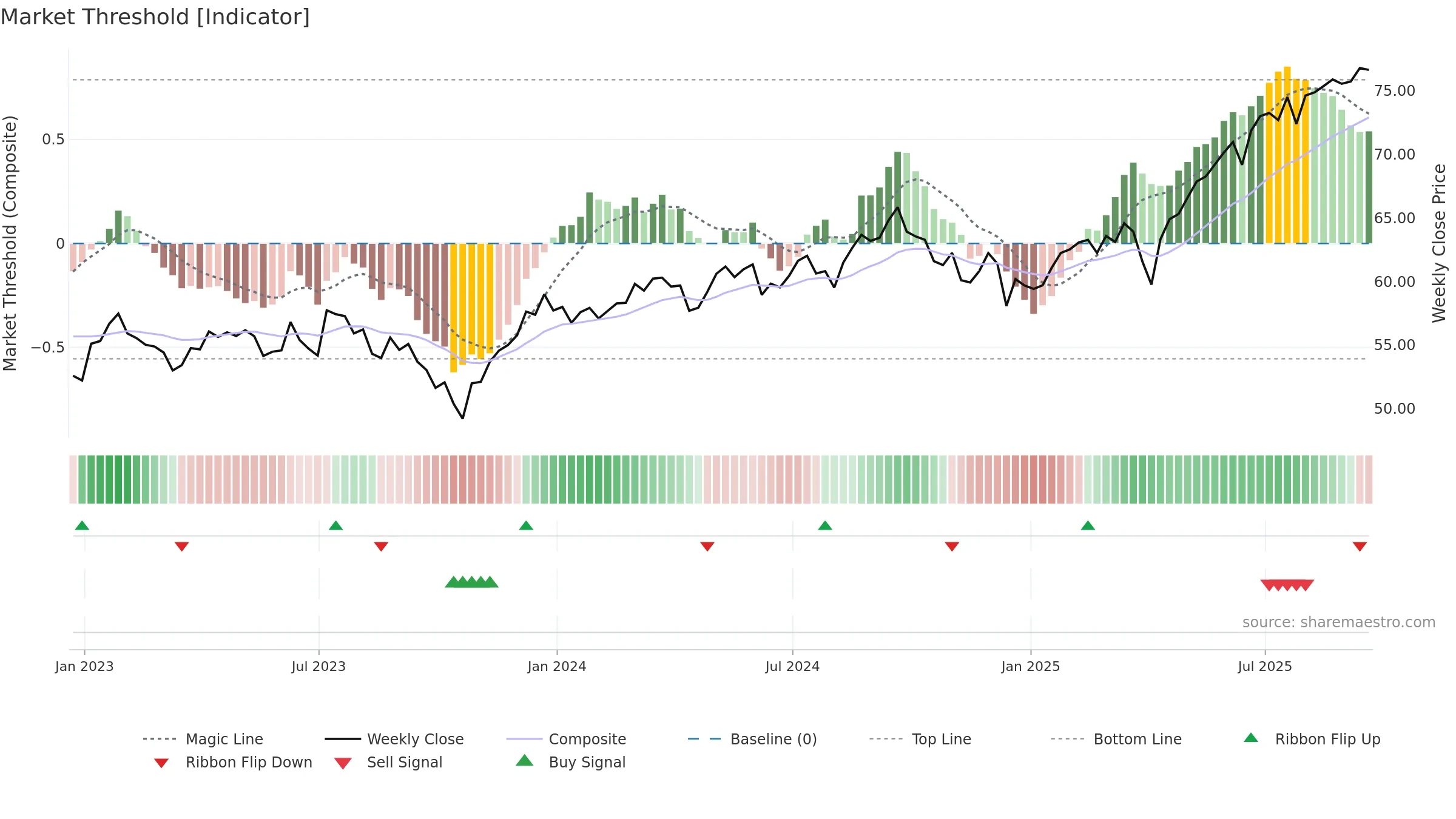Toggle the Bottom Line legend entry
Image resolution: width=1456 pixels, height=819 pixels.
pos(1116,739)
